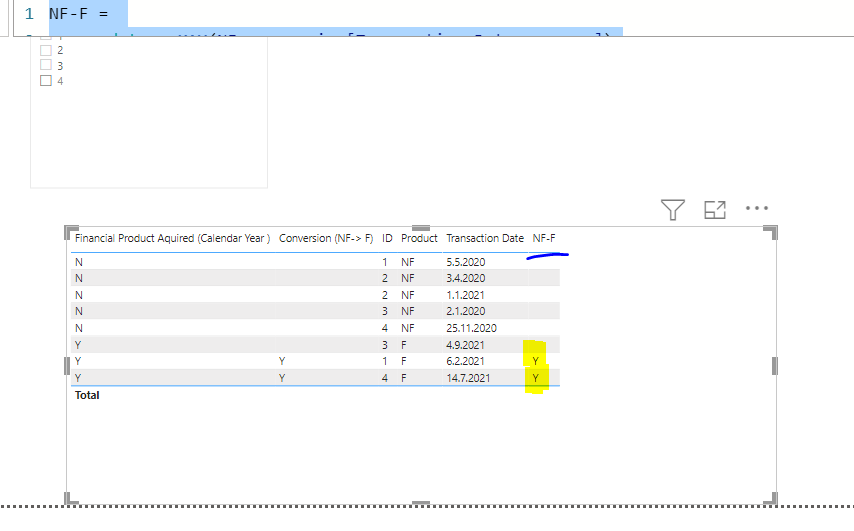854x531 pixels.
Task: Click Product NF in 25.11.2020 row
Action: pos(407,328)
